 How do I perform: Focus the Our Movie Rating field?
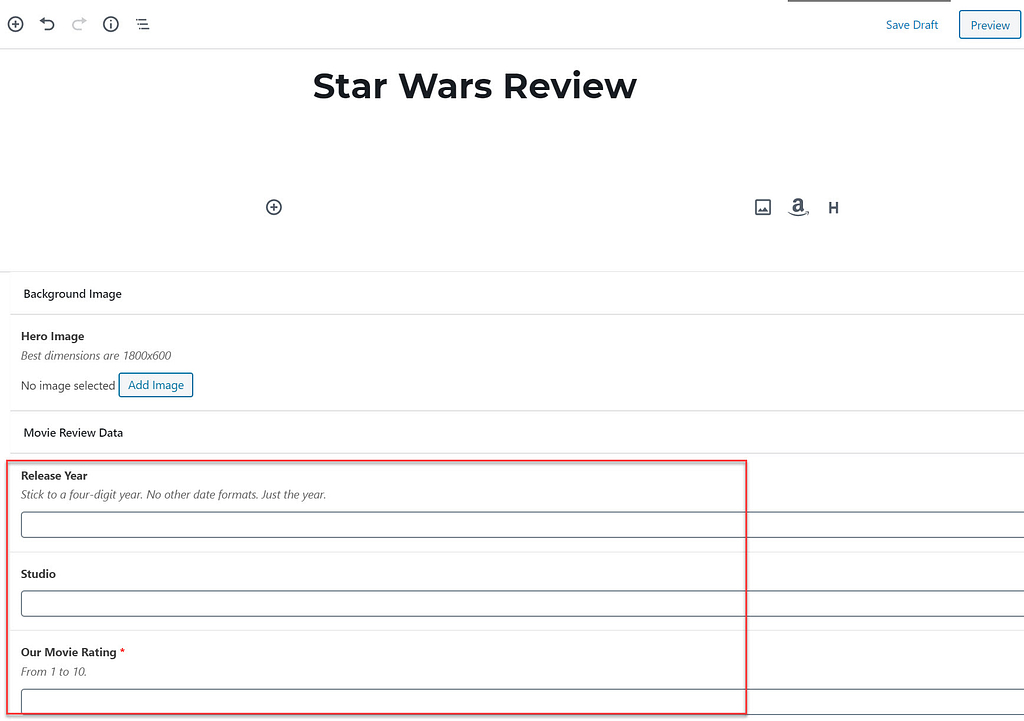(x=522, y=701)
